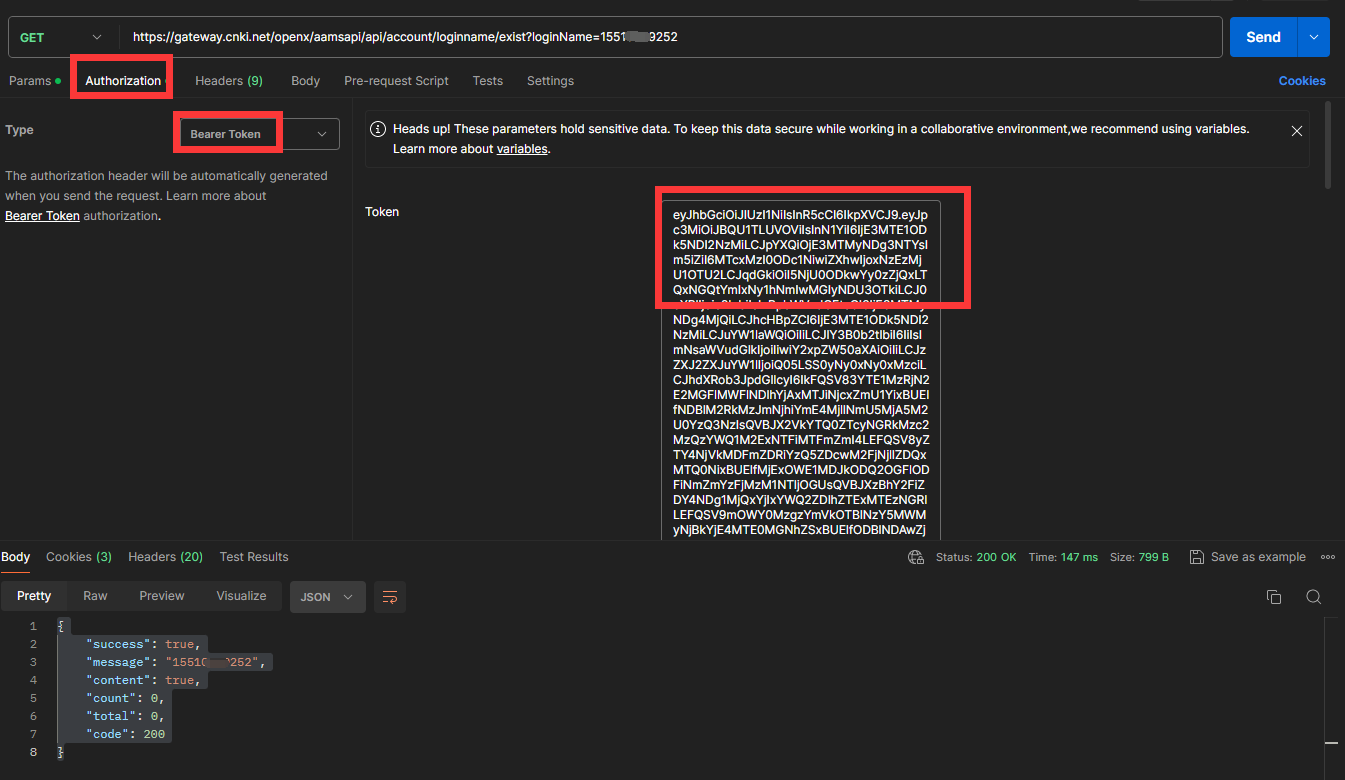Click the blue Send button
Screen dimensions: 1345x780
[x=1263, y=37]
